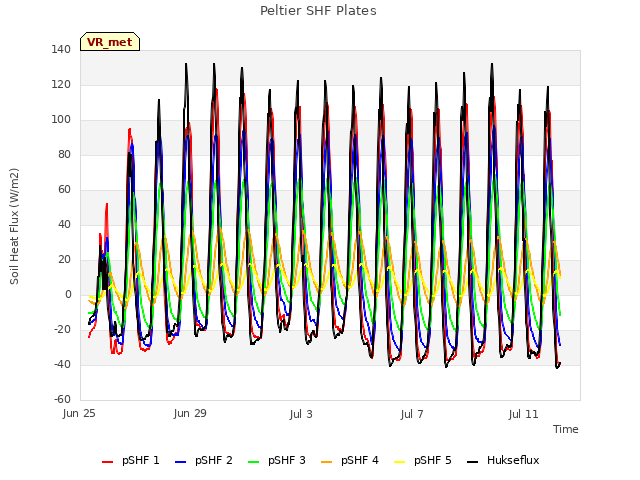Select the pSHF 5 legend label

(433, 460)
